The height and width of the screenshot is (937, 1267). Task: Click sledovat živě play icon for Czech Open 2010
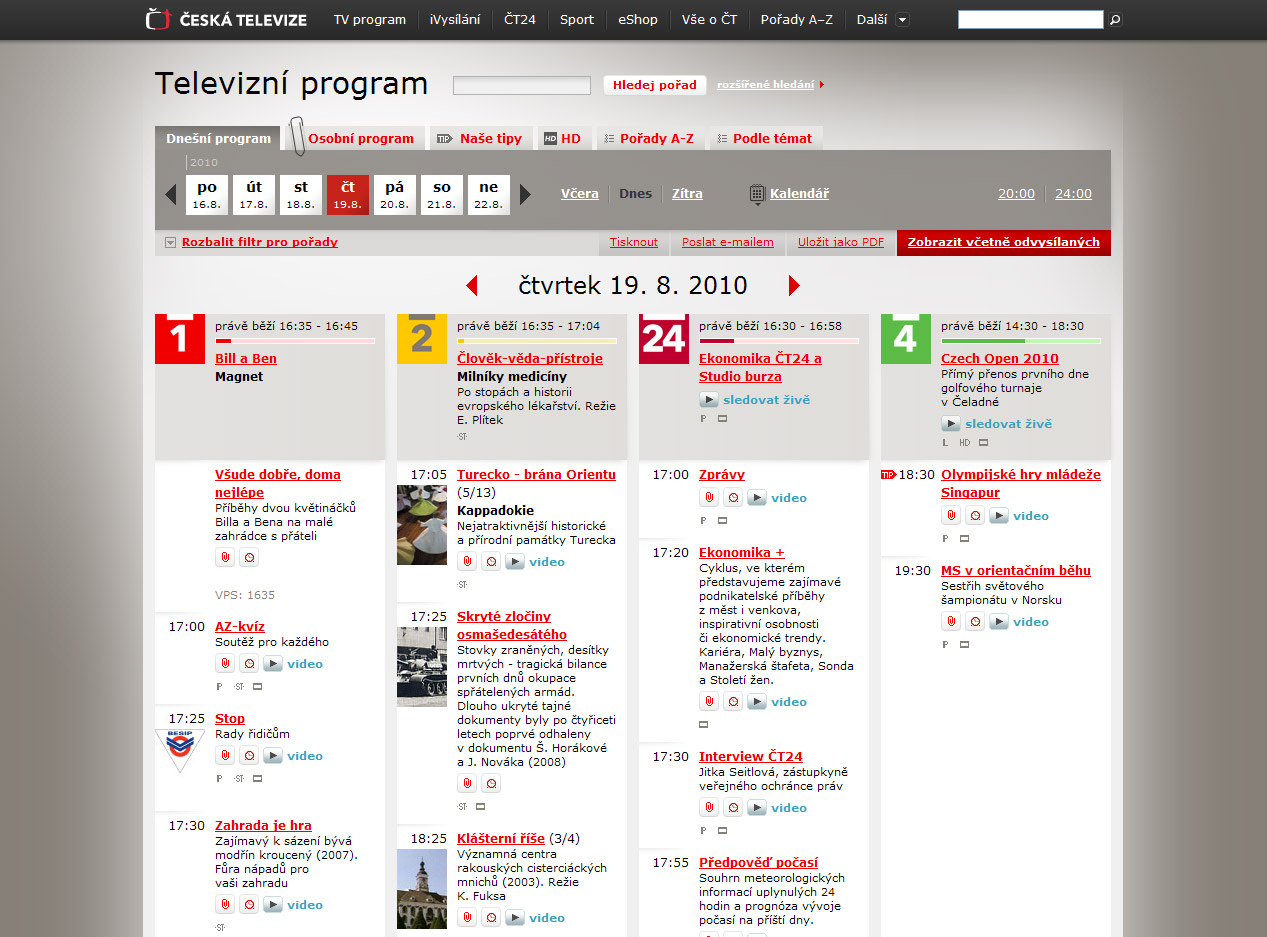point(950,423)
